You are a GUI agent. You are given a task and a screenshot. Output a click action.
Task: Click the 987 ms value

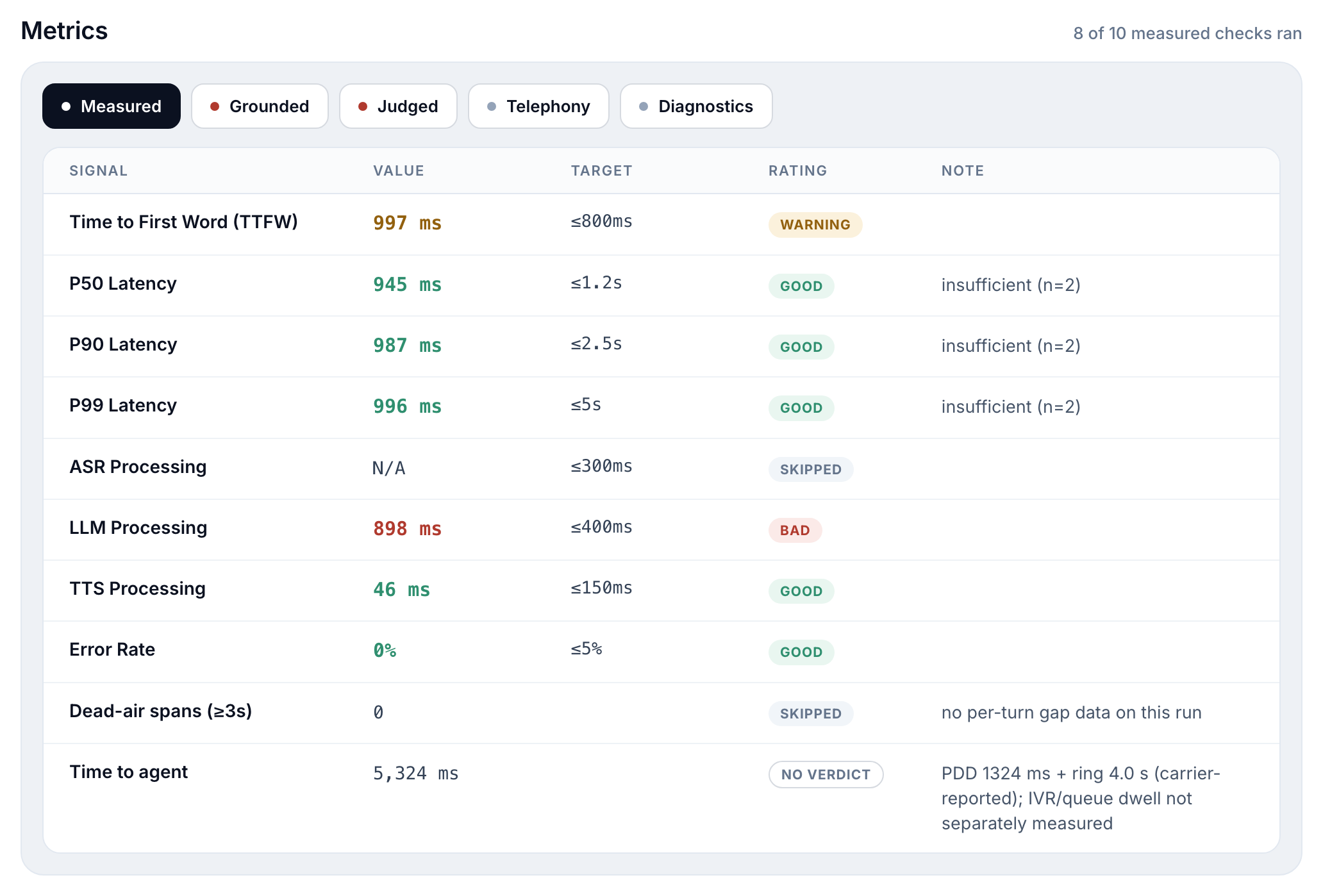pos(407,345)
